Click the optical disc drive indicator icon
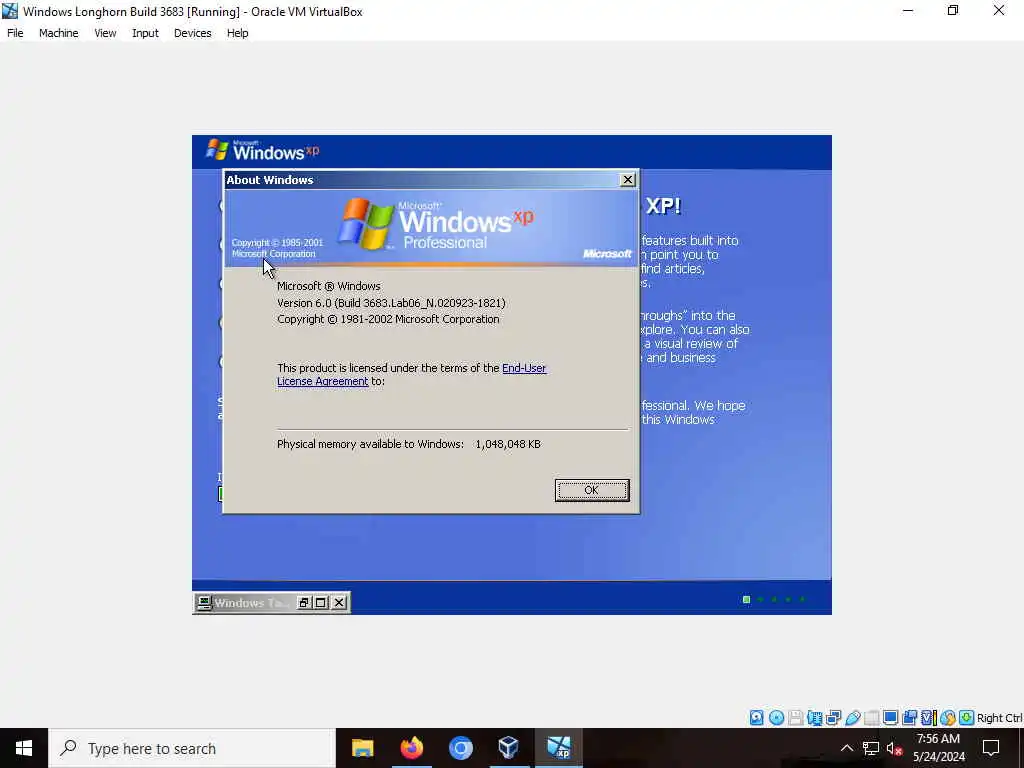 (776, 718)
